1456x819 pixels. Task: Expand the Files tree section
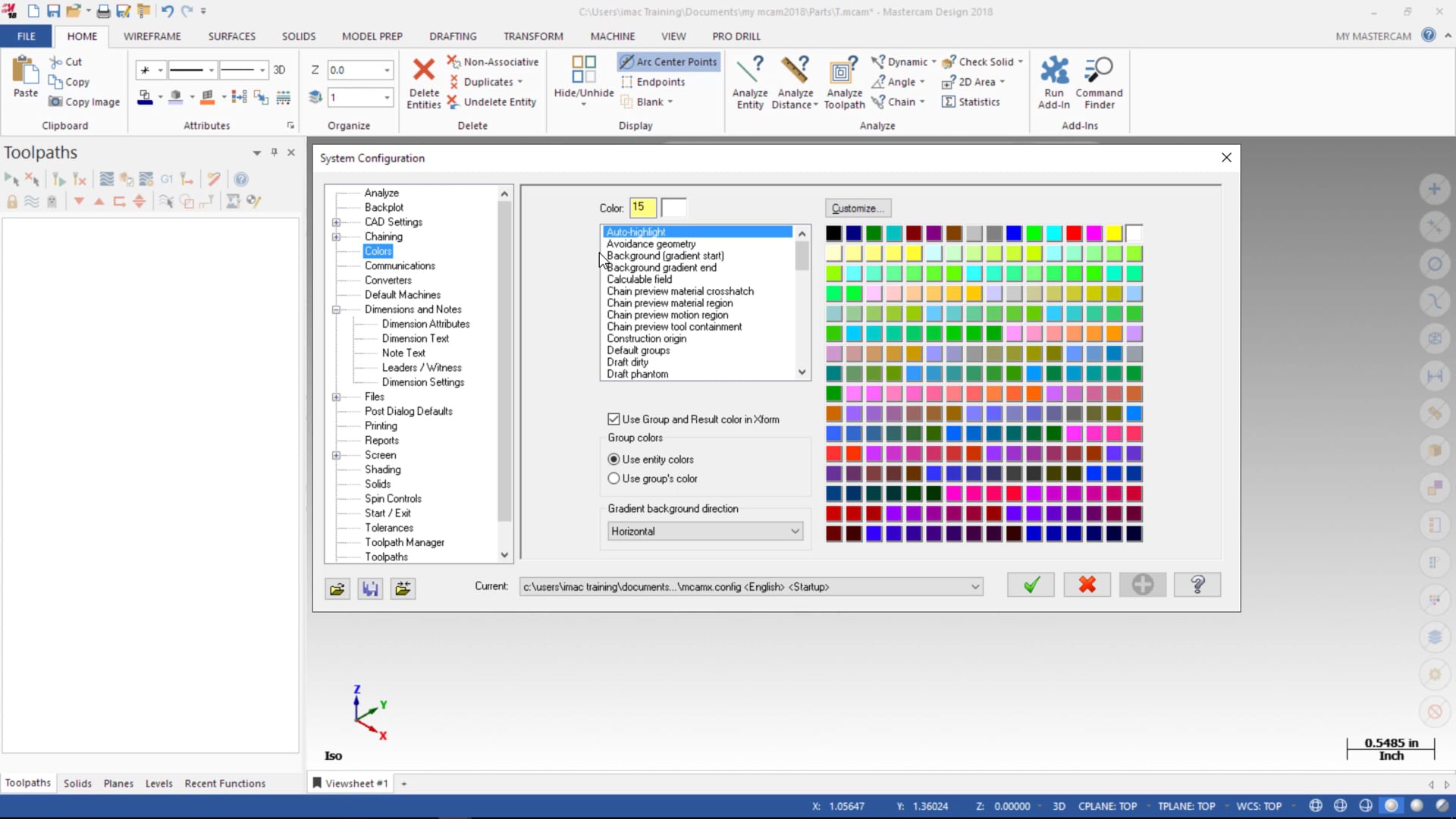tap(337, 396)
